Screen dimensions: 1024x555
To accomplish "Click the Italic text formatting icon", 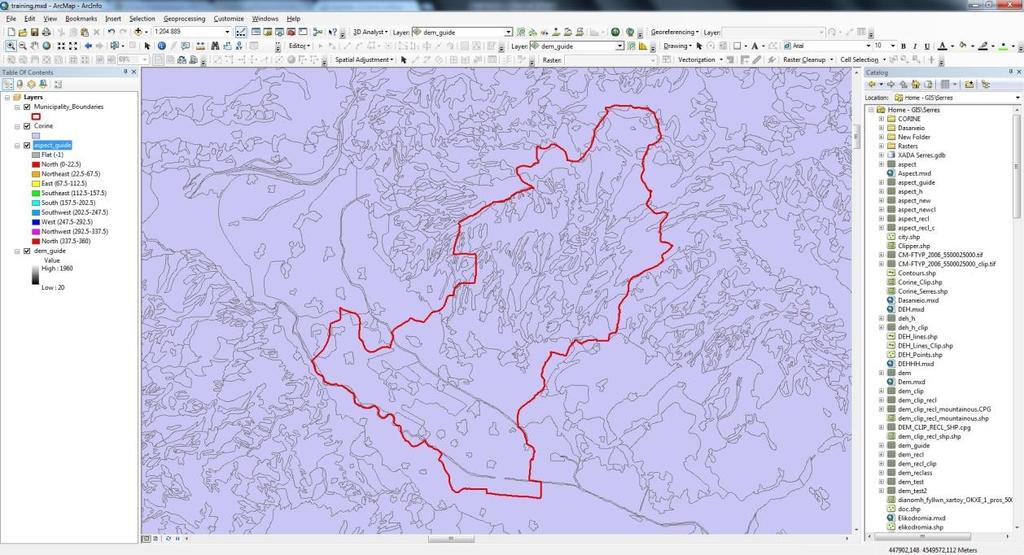I will point(915,46).
